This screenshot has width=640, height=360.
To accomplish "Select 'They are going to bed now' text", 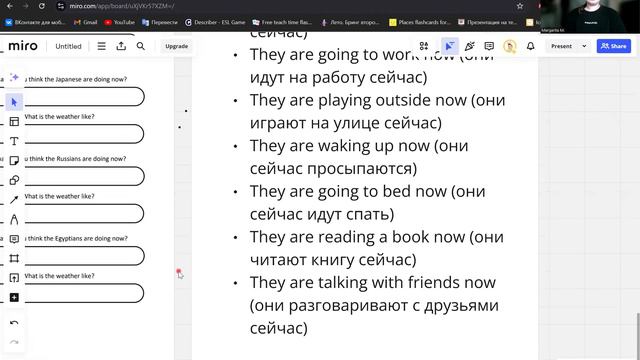I will pyautogui.click(x=348, y=191).
